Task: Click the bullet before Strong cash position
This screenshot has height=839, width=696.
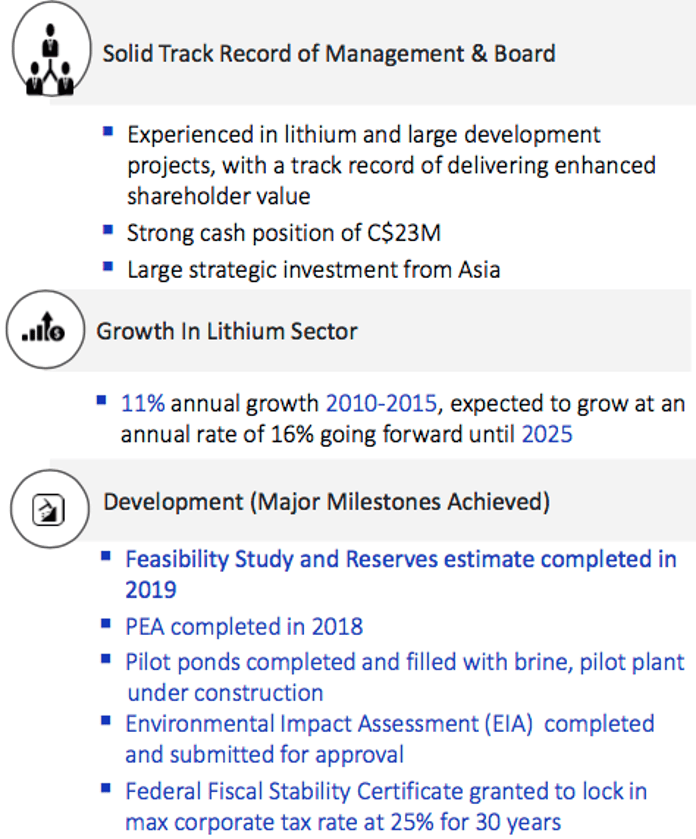Action: point(108,230)
